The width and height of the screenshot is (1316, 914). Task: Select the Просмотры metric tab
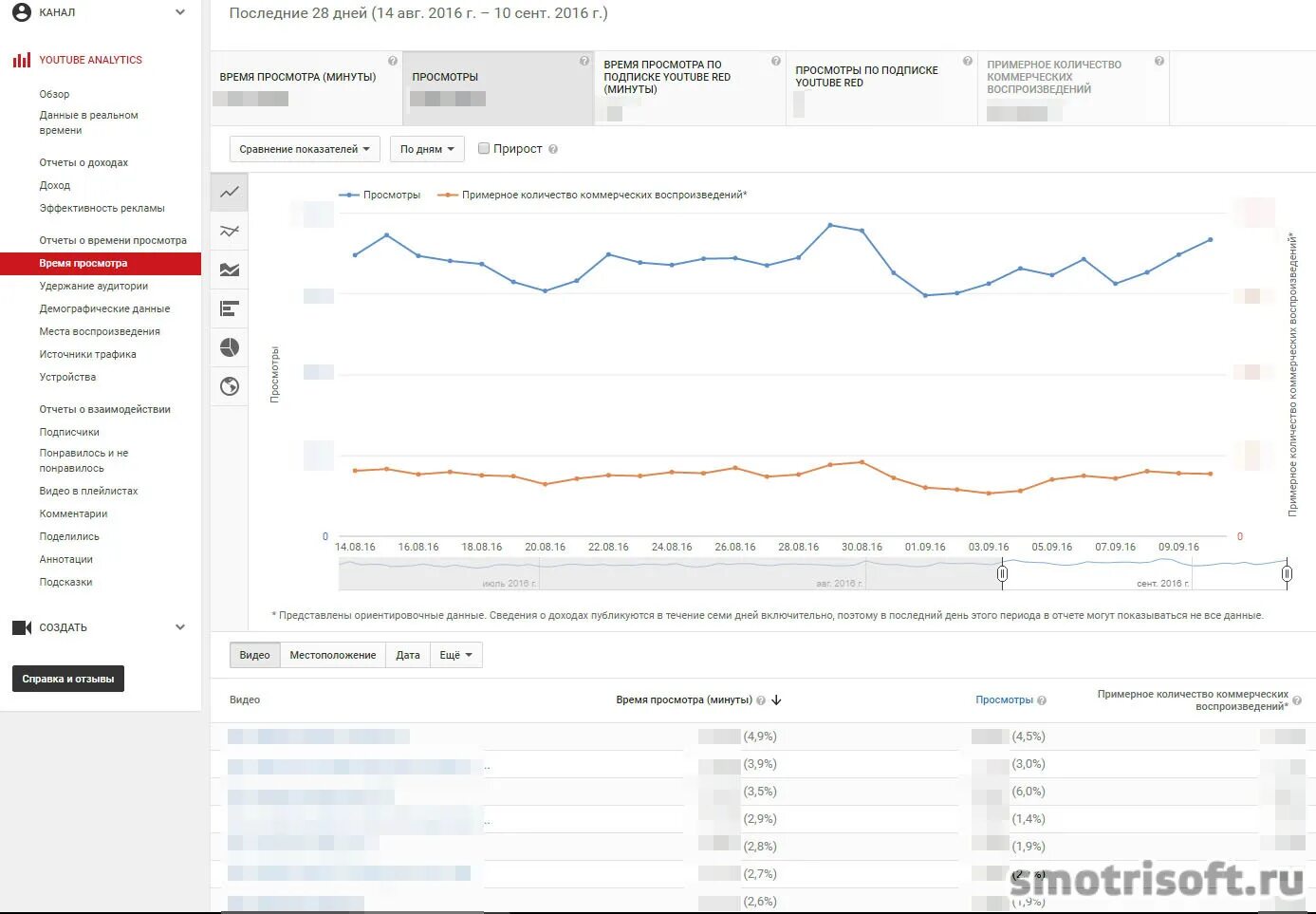[498, 88]
